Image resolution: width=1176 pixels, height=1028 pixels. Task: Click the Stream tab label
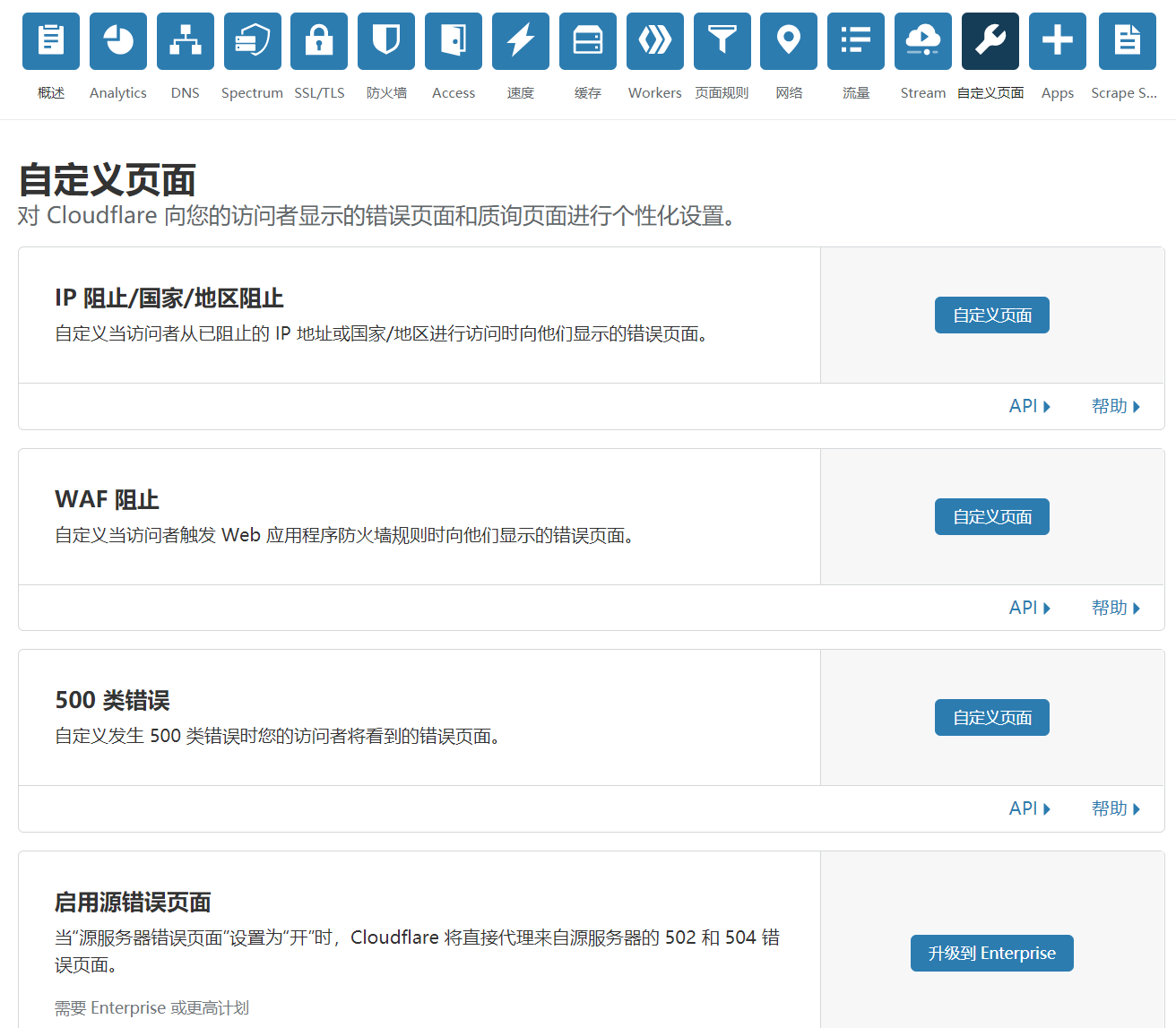tap(923, 93)
